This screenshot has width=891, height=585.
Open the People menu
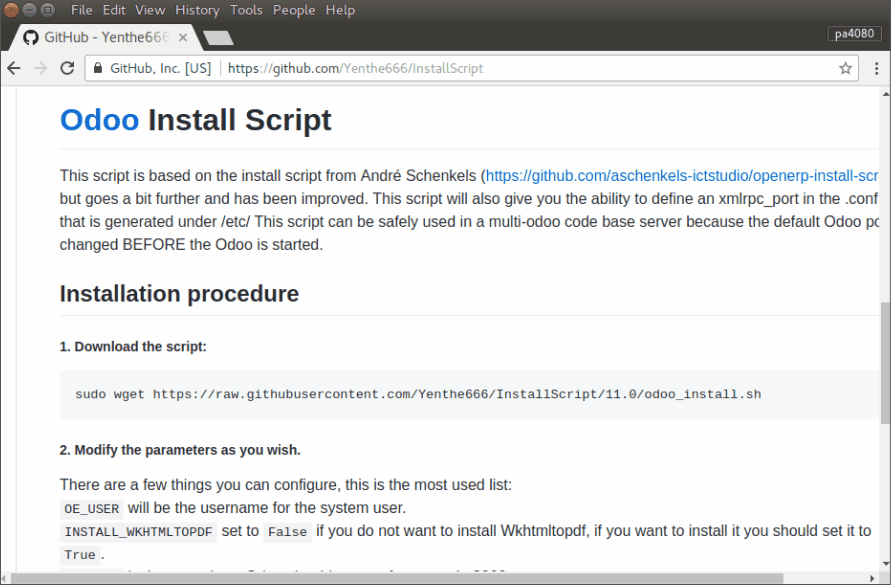pos(294,10)
